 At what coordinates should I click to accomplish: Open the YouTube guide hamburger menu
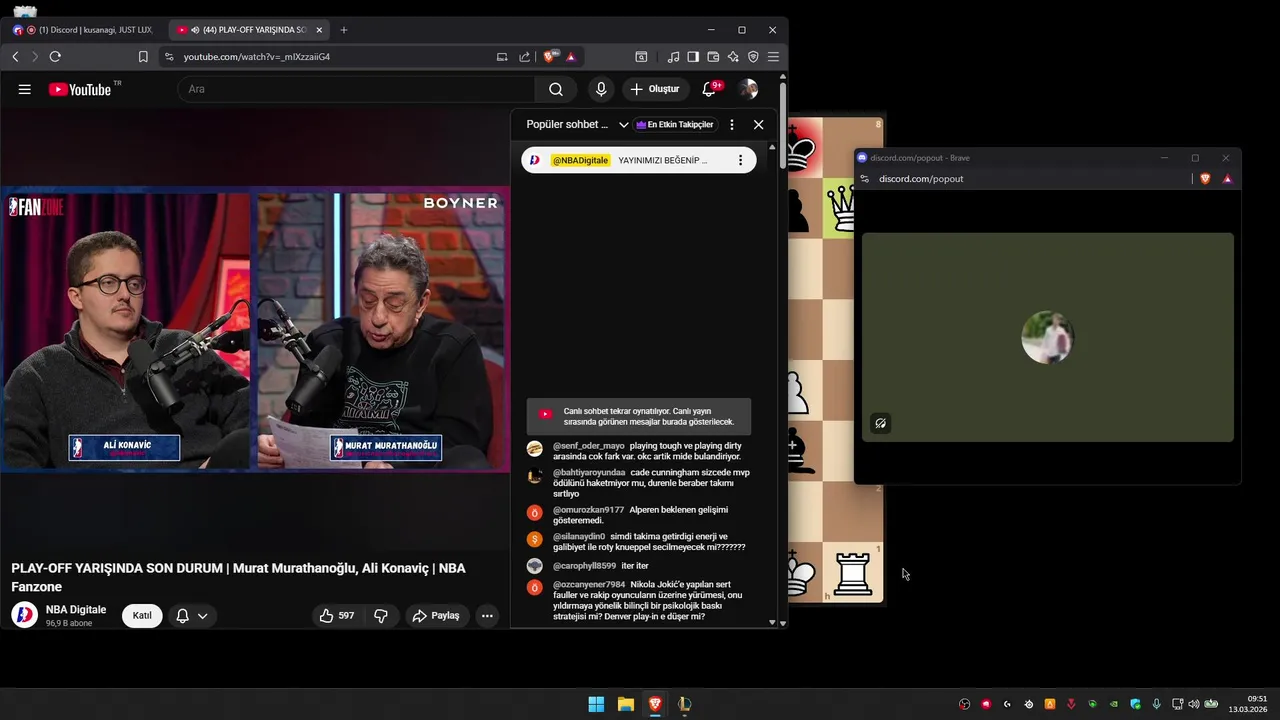(24, 89)
